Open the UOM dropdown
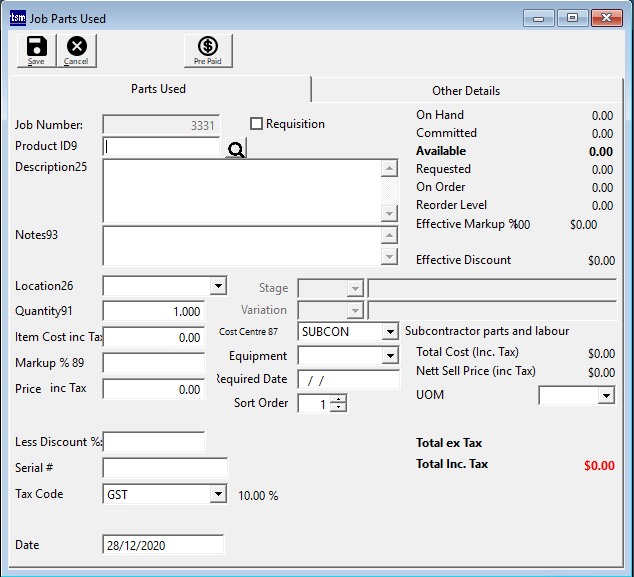Image resolution: width=634 pixels, height=577 pixels. tap(606, 396)
